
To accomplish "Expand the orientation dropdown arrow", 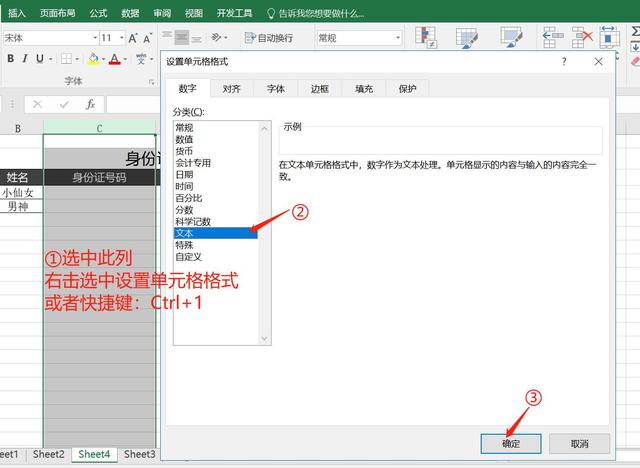I will pos(226,38).
